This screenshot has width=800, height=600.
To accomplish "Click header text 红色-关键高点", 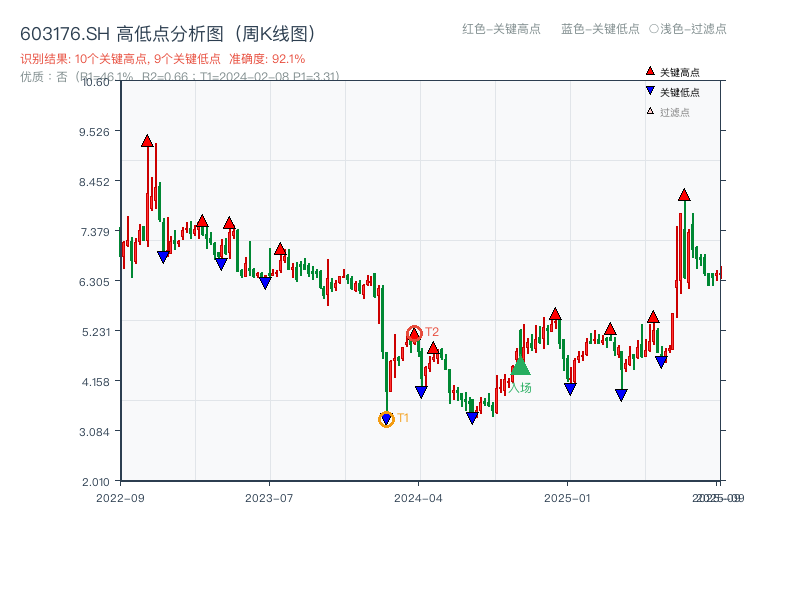I will (x=501, y=29).
